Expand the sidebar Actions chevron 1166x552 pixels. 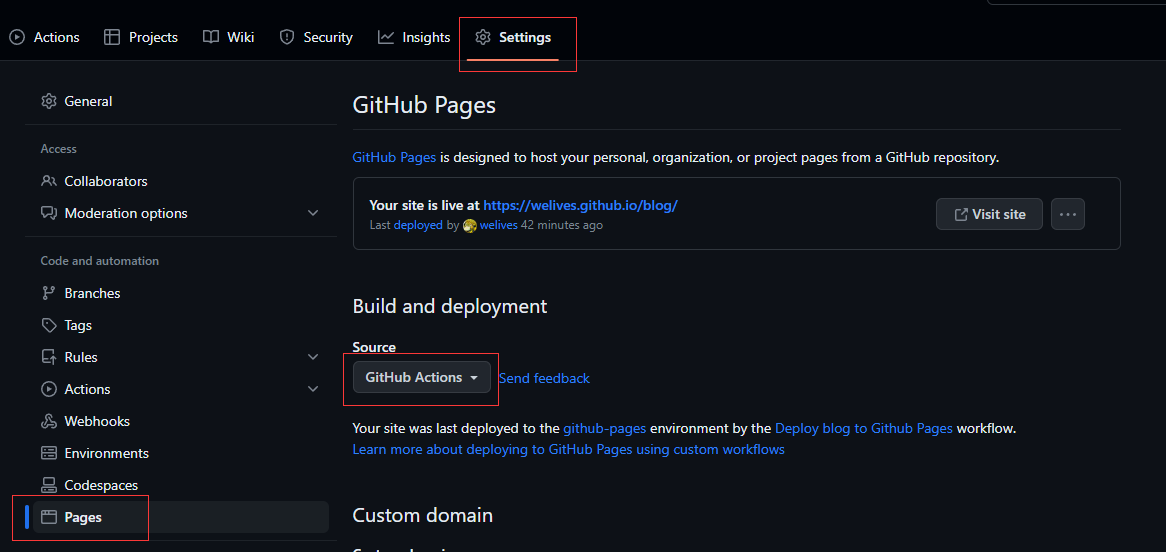coord(313,389)
